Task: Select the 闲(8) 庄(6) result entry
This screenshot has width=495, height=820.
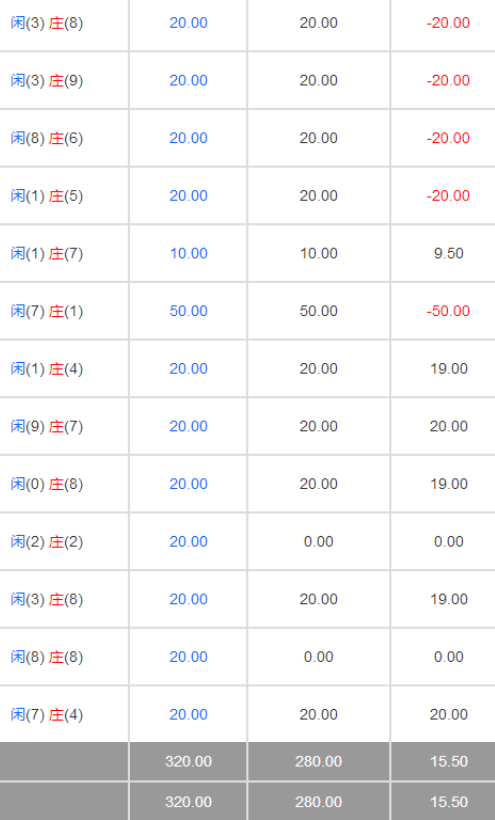Action: (x=47, y=138)
